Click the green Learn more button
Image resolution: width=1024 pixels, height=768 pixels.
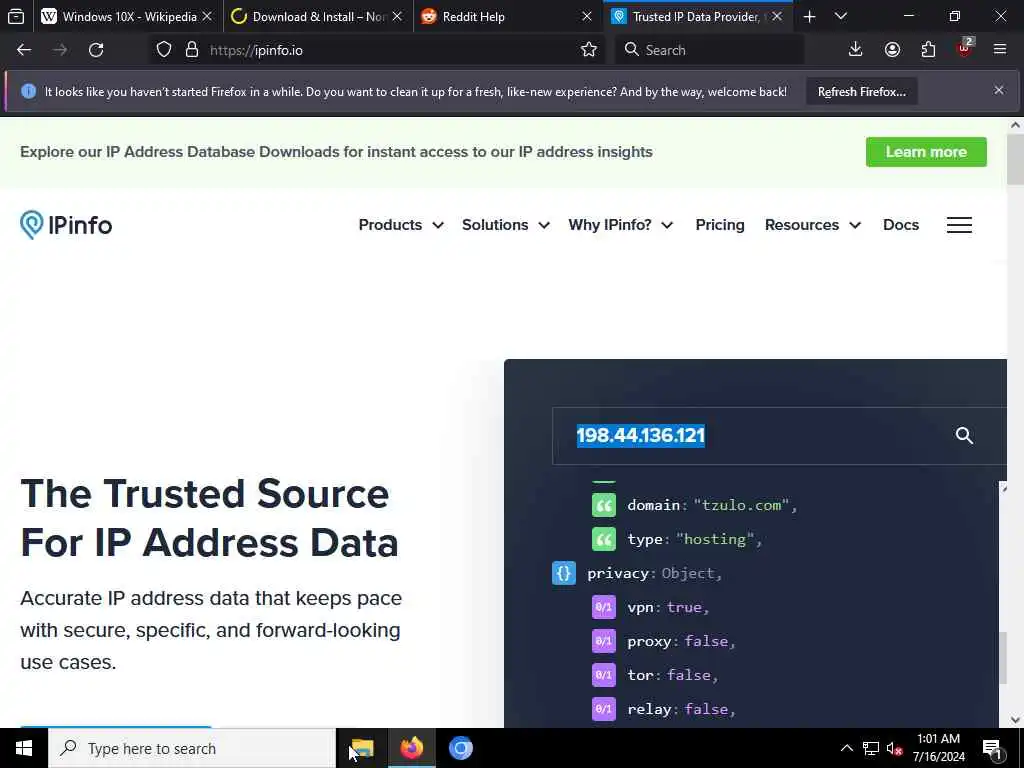pos(926,152)
